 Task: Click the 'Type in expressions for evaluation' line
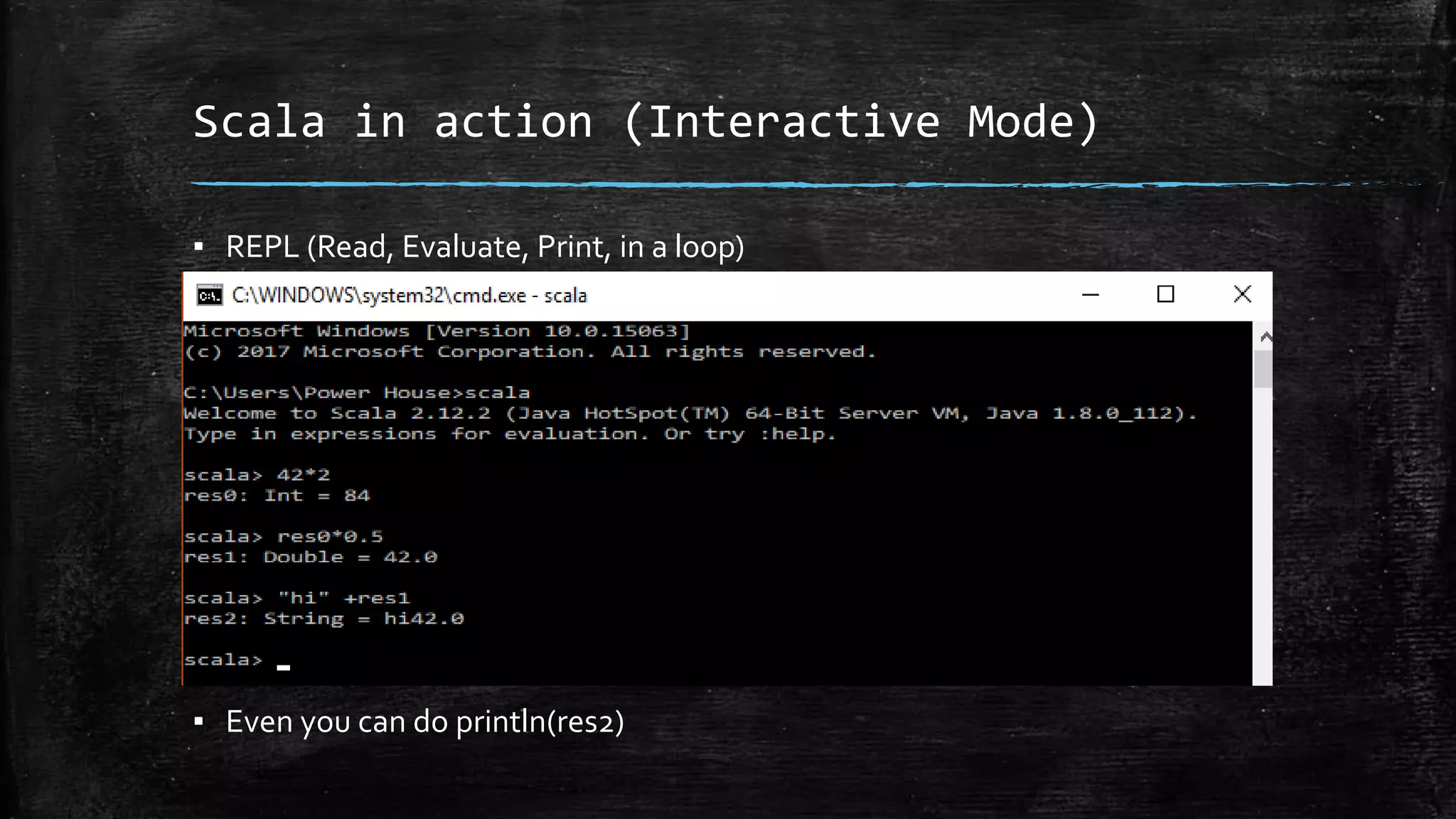coord(510,434)
